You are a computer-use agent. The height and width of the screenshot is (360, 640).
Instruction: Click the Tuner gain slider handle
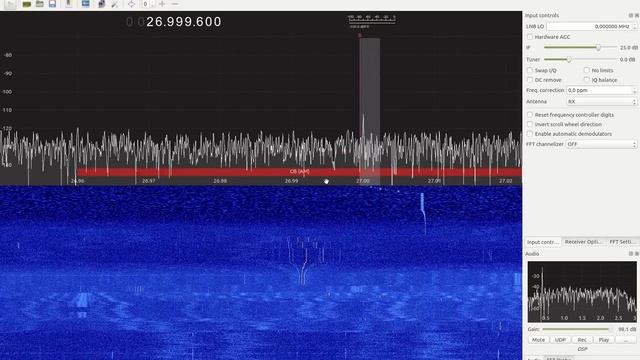click(x=569, y=60)
